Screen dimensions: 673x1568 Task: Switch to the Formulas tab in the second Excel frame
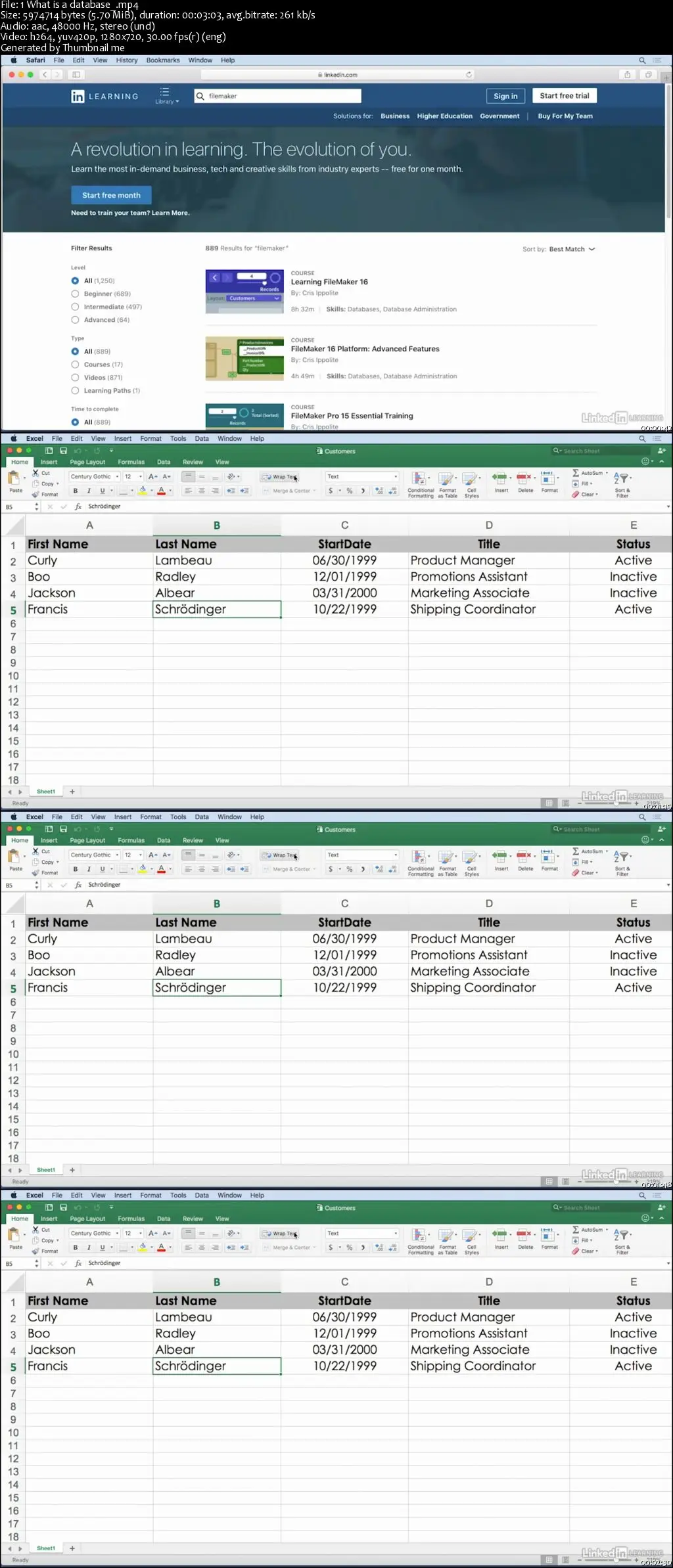click(x=131, y=841)
